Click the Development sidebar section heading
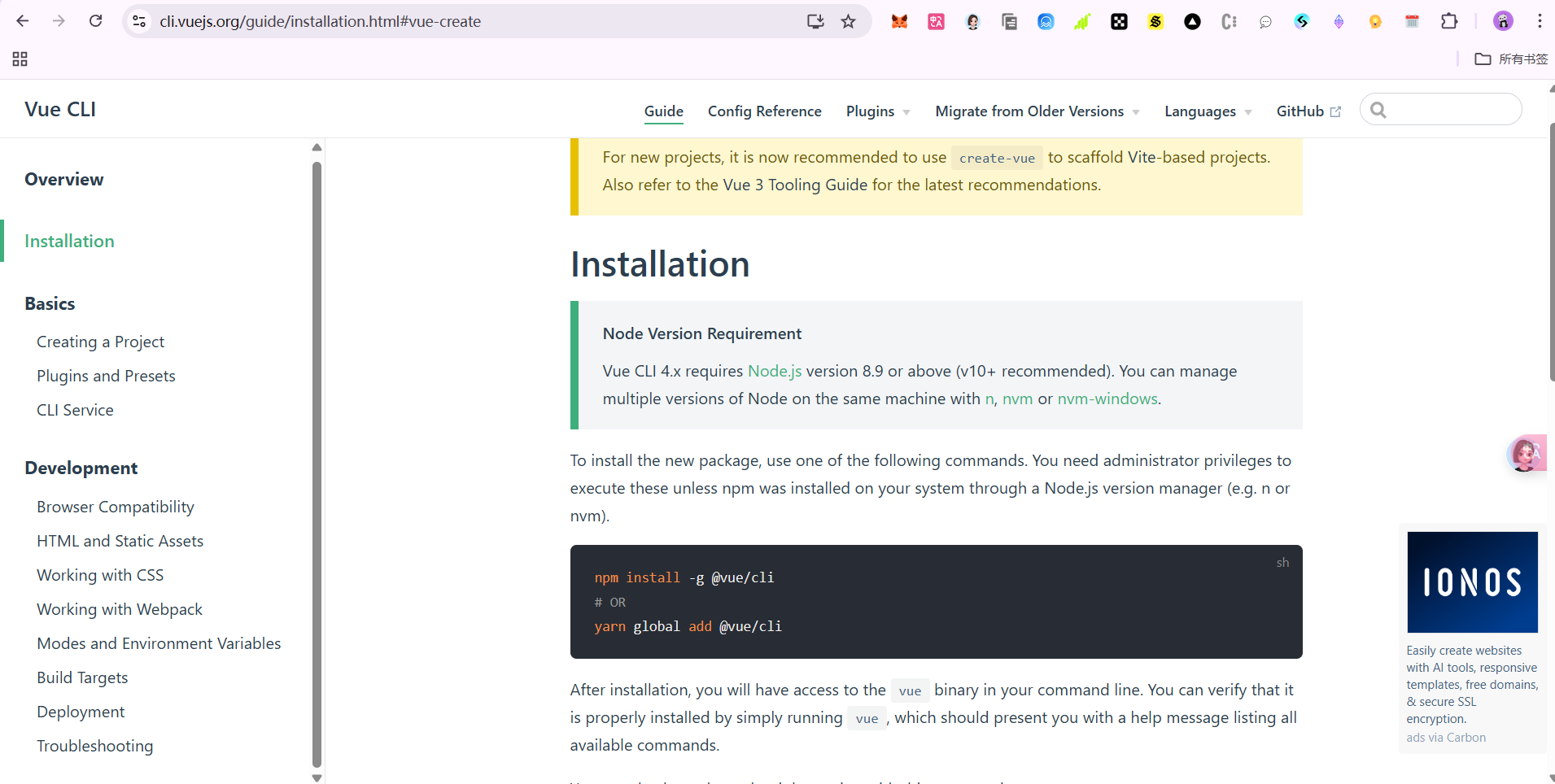Viewport: 1555px width, 784px height. 81,468
